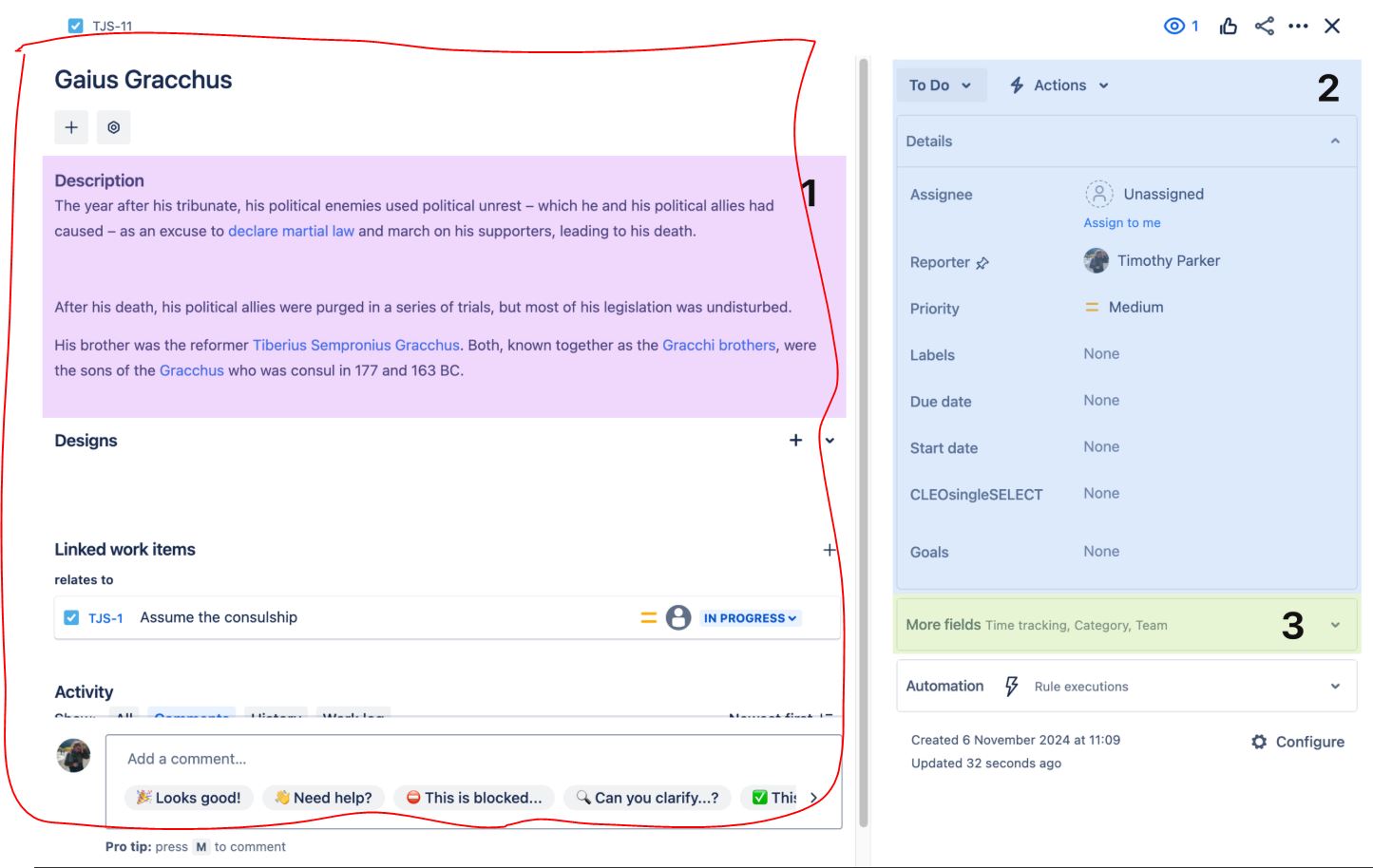Click the watch eye icon
The height and width of the screenshot is (868, 1373).
click(x=1174, y=26)
